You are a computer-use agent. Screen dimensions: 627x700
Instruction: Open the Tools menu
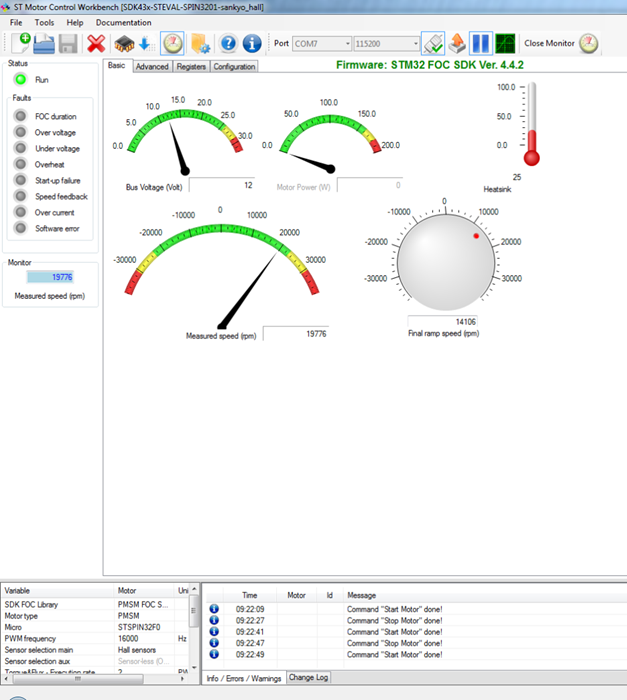44,22
